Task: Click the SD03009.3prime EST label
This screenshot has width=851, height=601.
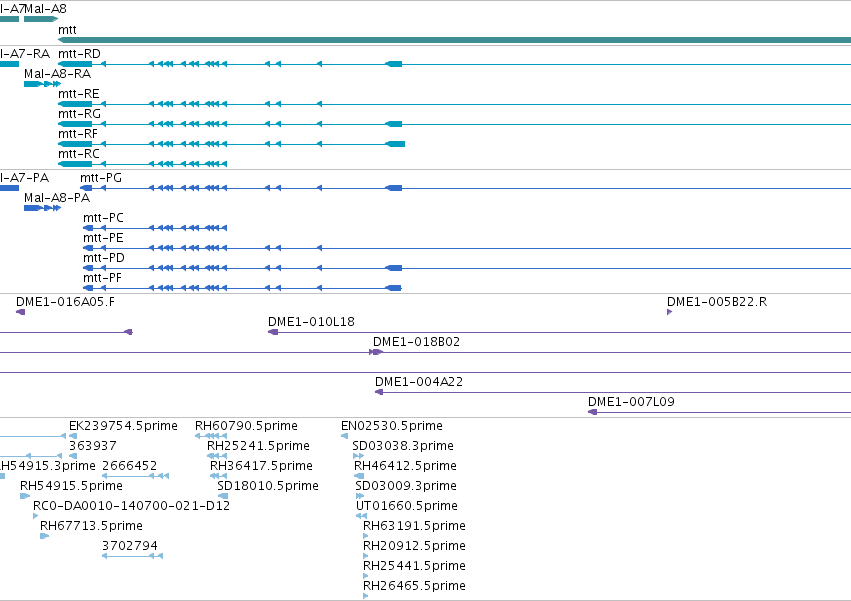Action: coord(406,486)
